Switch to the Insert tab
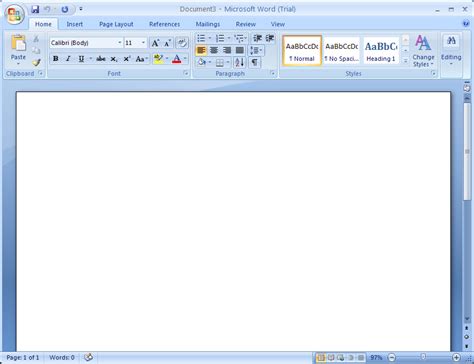 pos(74,24)
